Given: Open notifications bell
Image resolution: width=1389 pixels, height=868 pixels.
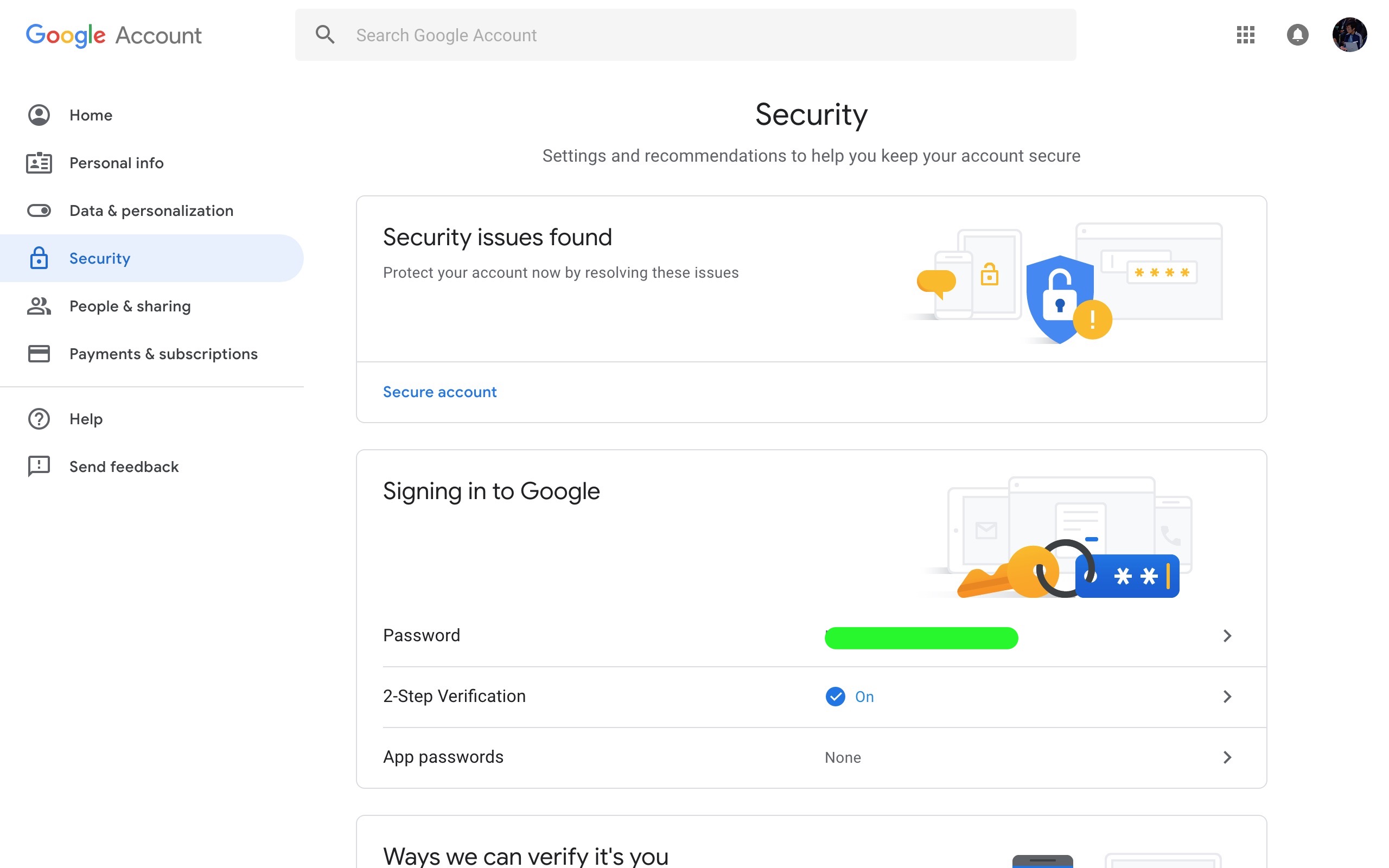Looking at the screenshot, I should coord(1298,35).
